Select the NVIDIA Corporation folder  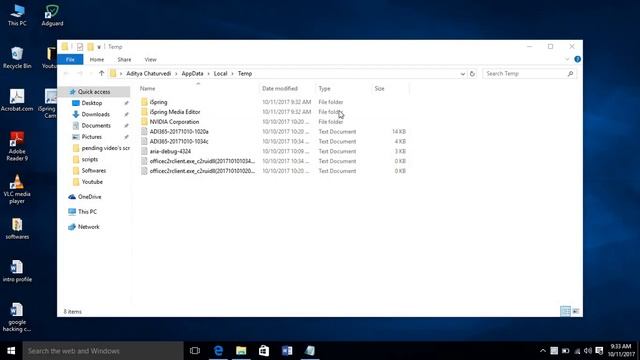[x=174, y=122]
